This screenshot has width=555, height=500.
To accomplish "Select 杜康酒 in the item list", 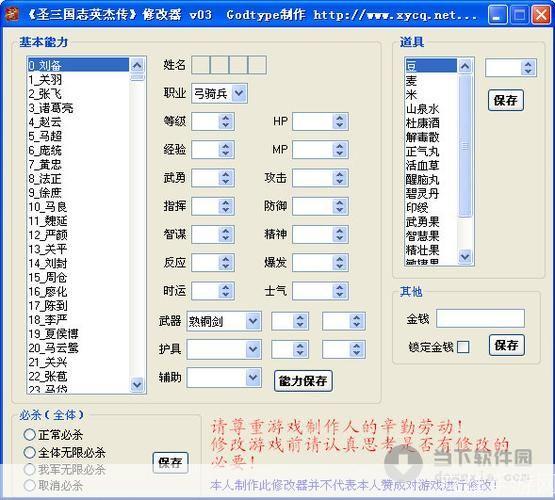I will (x=431, y=123).
